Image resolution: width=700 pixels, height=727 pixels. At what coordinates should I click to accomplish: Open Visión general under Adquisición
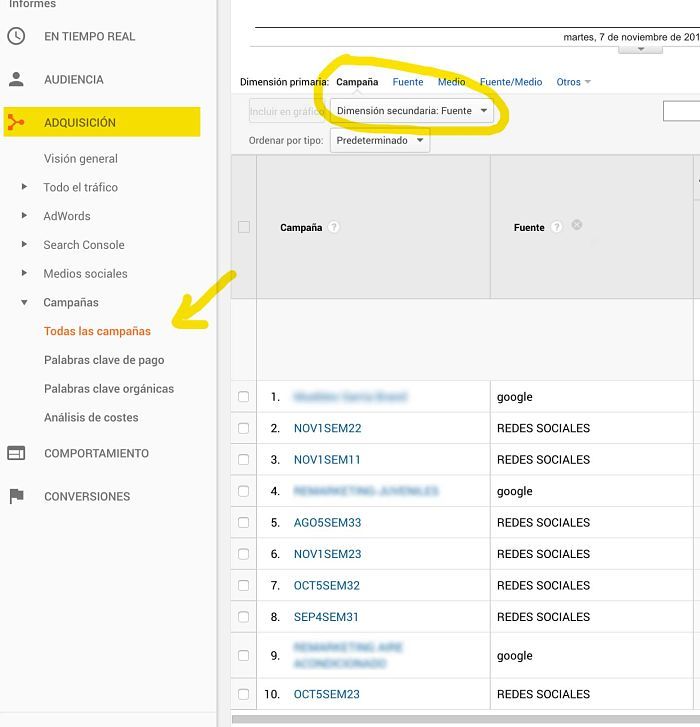(x=81, y=159)
